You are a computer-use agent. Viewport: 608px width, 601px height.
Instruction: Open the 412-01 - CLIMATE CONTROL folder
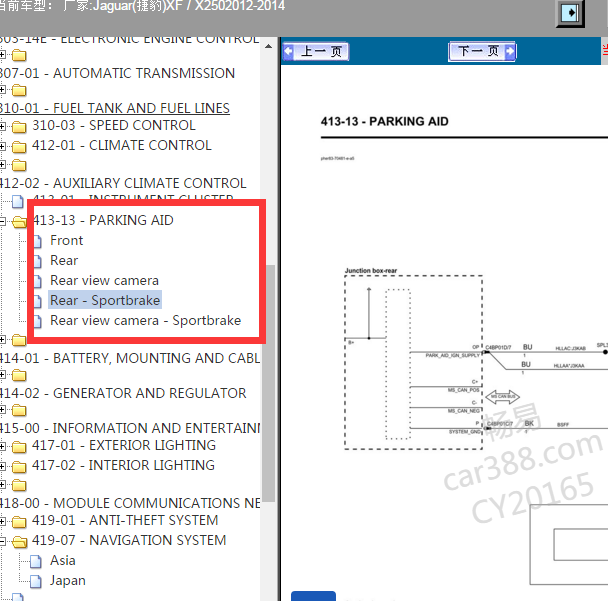[121, 145]
